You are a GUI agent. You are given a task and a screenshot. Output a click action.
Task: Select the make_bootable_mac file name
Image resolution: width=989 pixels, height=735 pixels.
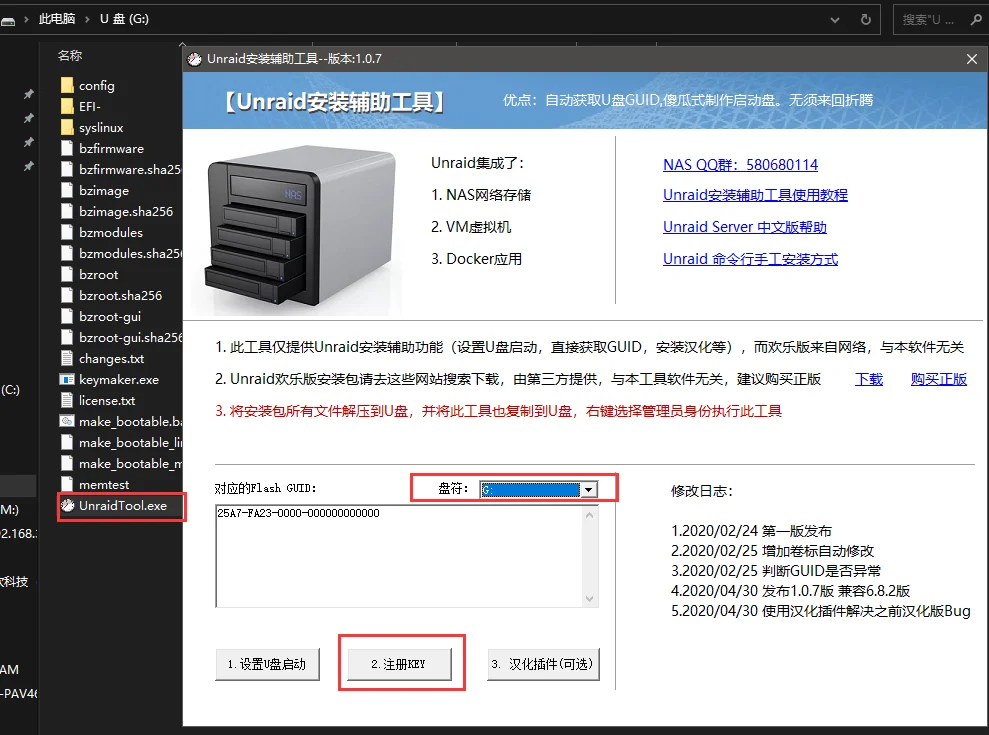tap(131, 463)
